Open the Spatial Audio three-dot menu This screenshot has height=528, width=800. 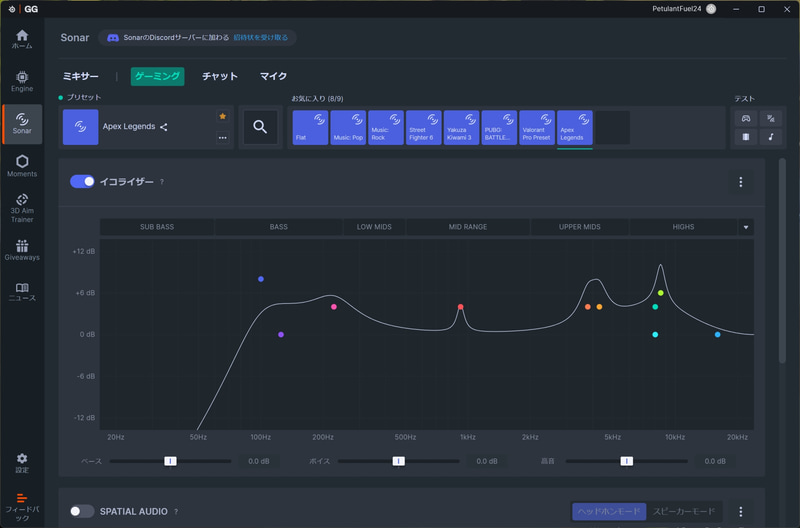pyautogui.click(x=741, y=511)
